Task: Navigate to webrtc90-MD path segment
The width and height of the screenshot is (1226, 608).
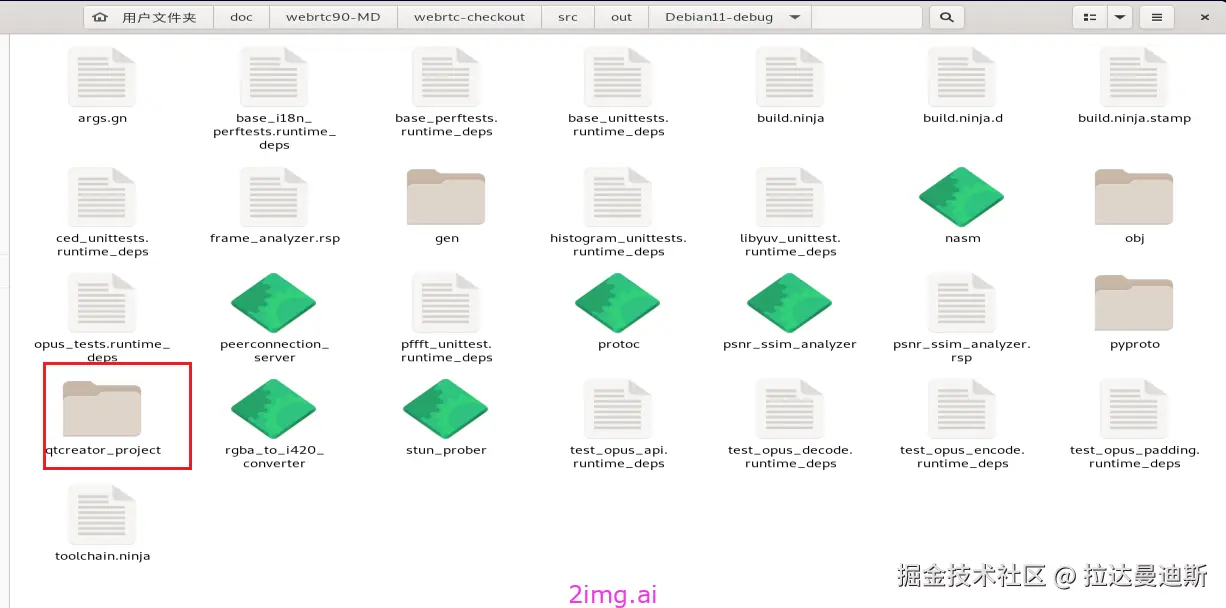Action: click(333, 17)
